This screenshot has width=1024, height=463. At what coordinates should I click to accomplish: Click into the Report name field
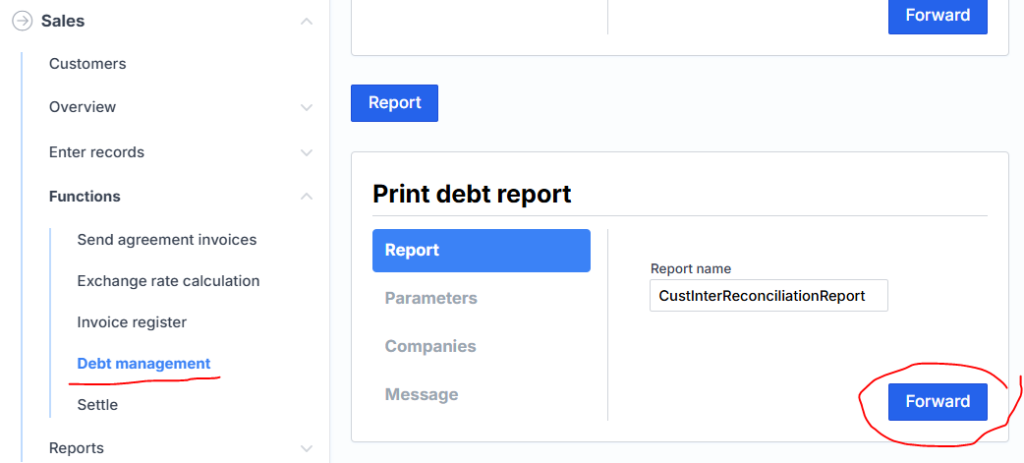(x=768, y=296)
